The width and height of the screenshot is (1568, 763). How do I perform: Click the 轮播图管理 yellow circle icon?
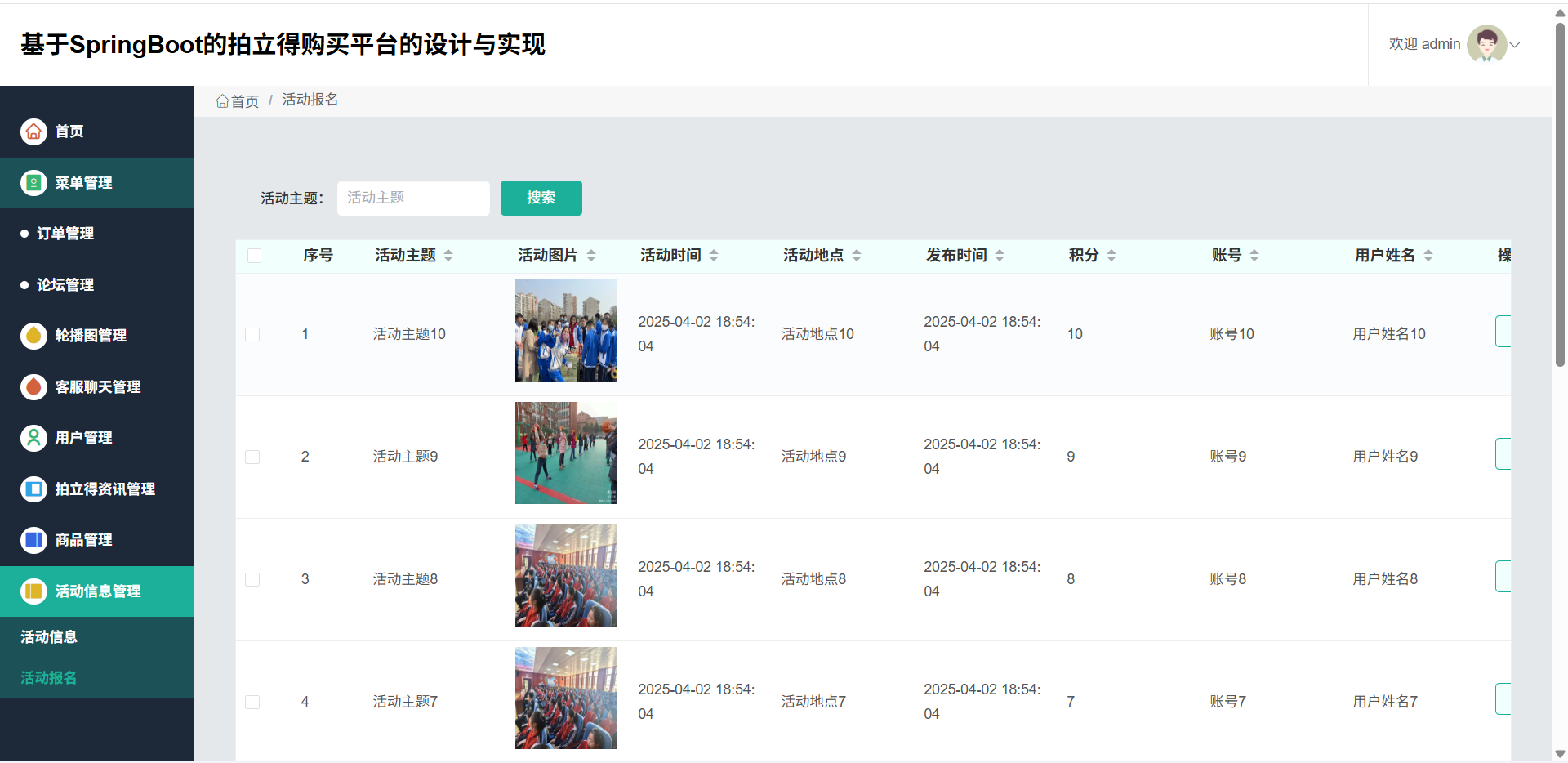pos(33,336)
